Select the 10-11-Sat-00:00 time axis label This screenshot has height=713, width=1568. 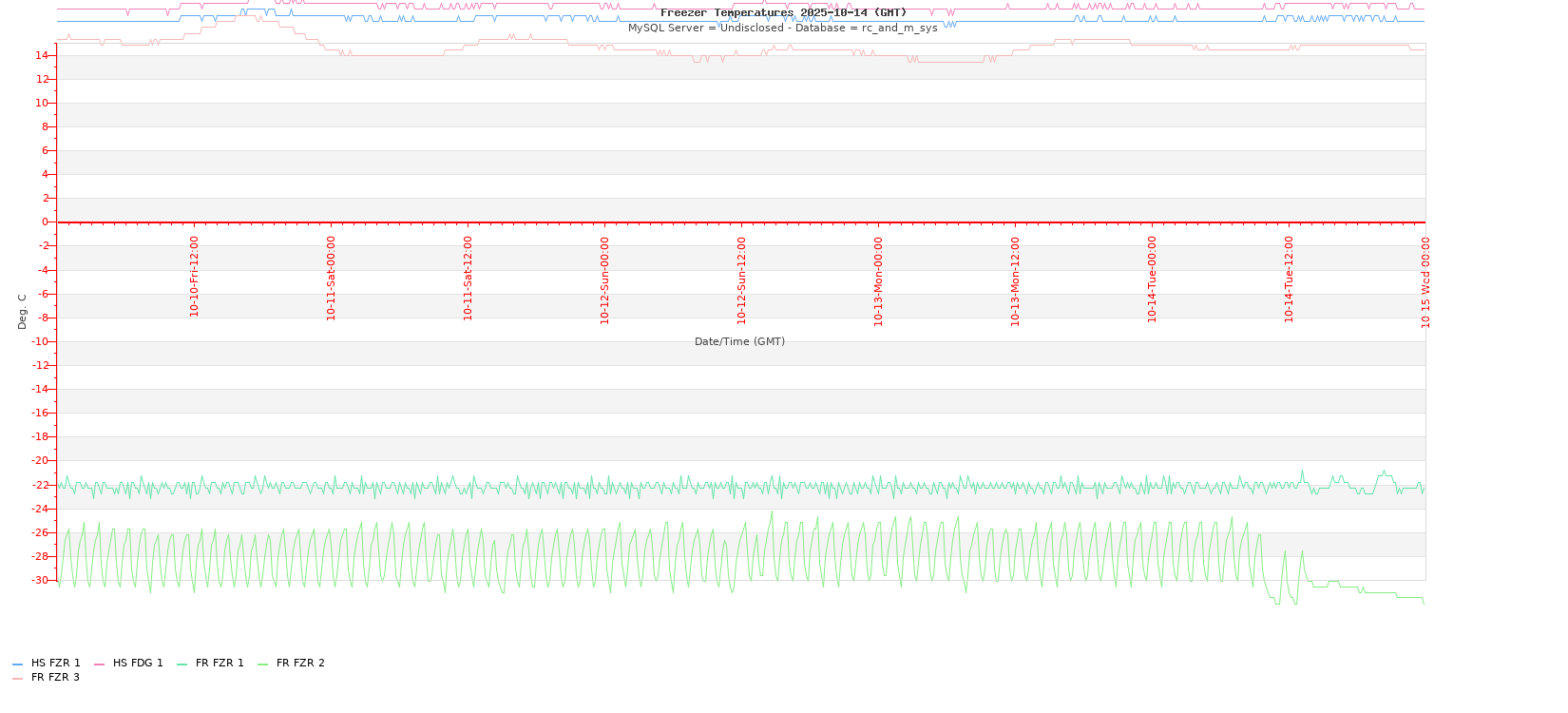click(332, 279)
